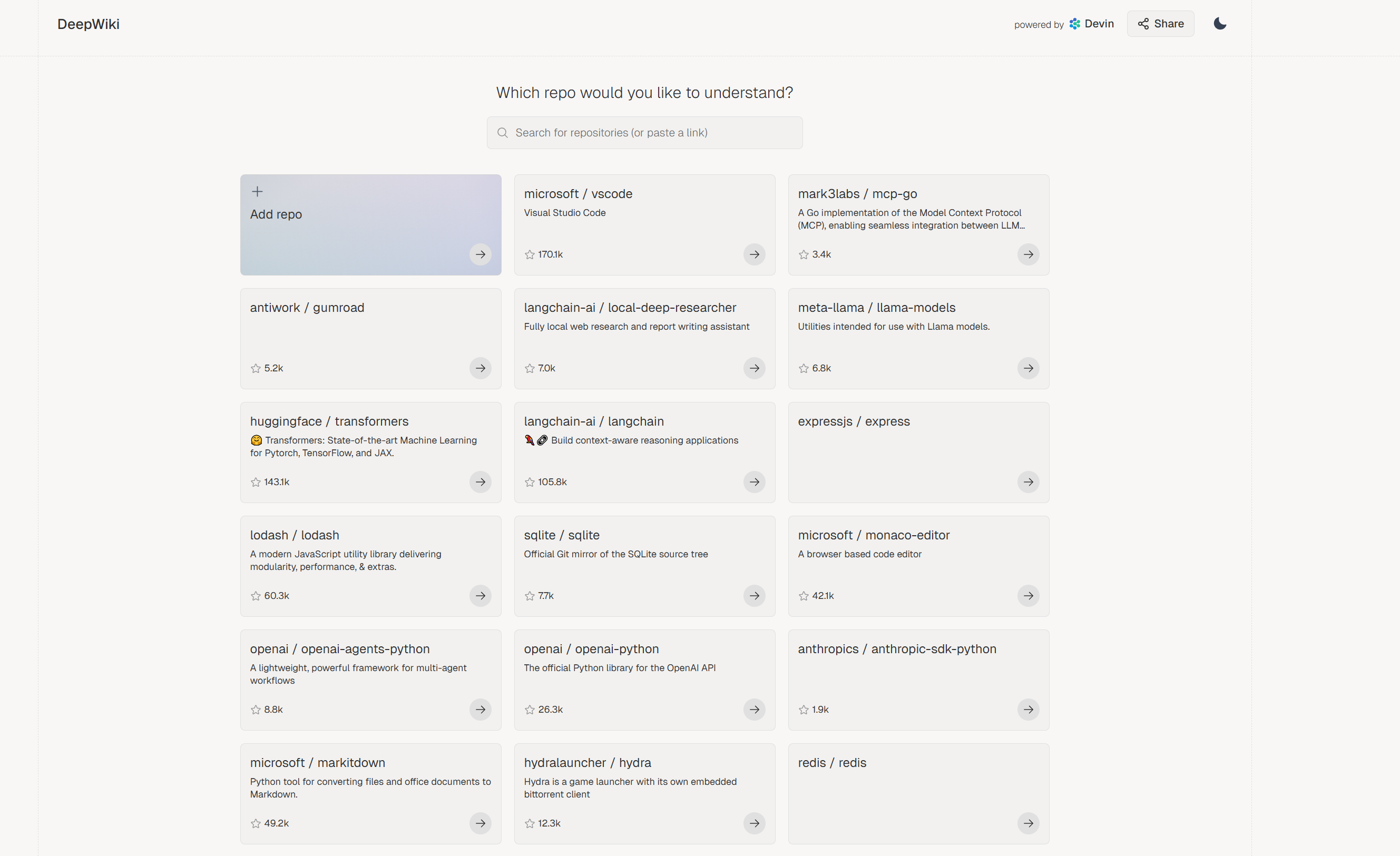
Task: Open arrow for sqlite / sqlite
Action: (754, 596)
